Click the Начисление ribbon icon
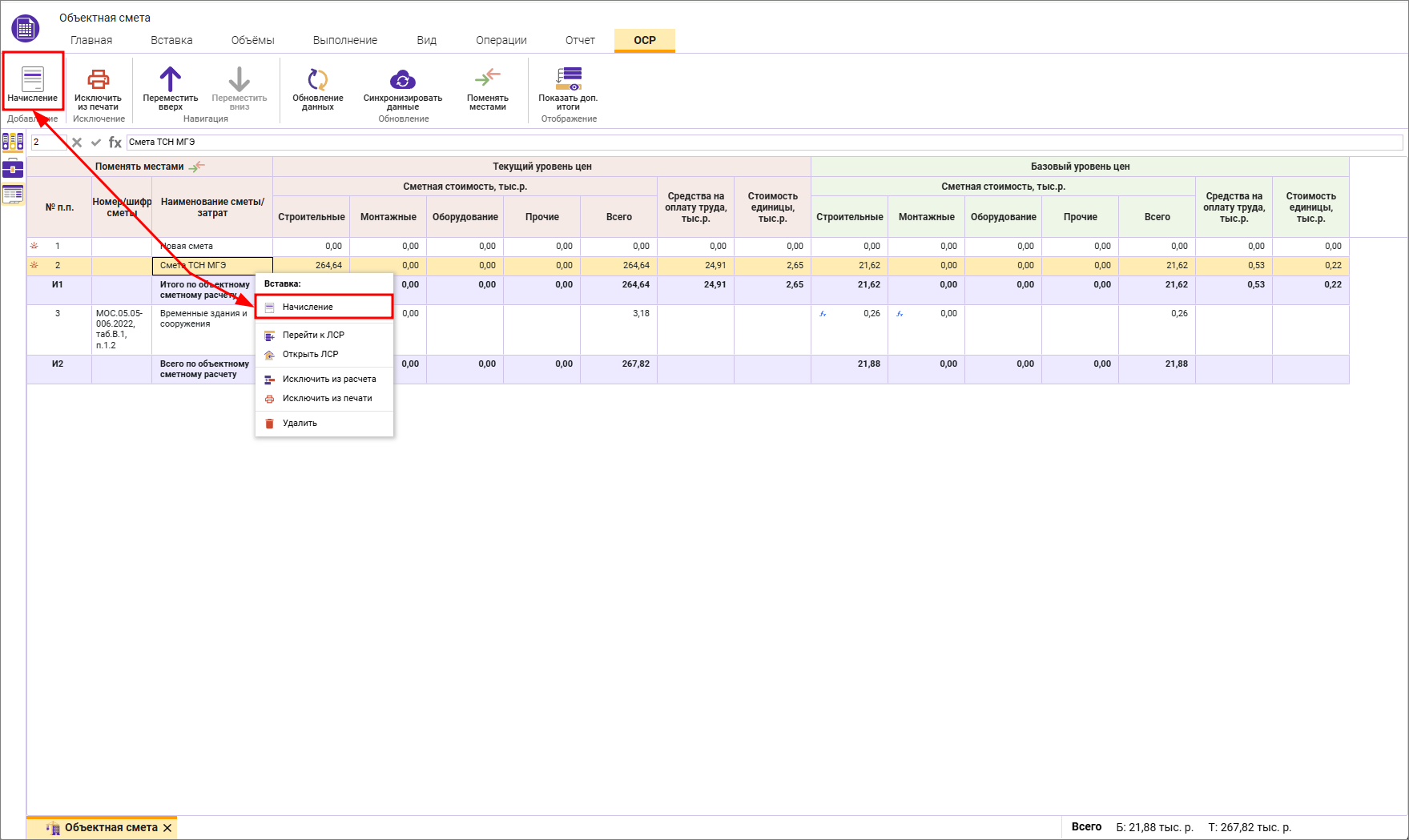 (32, 79)
